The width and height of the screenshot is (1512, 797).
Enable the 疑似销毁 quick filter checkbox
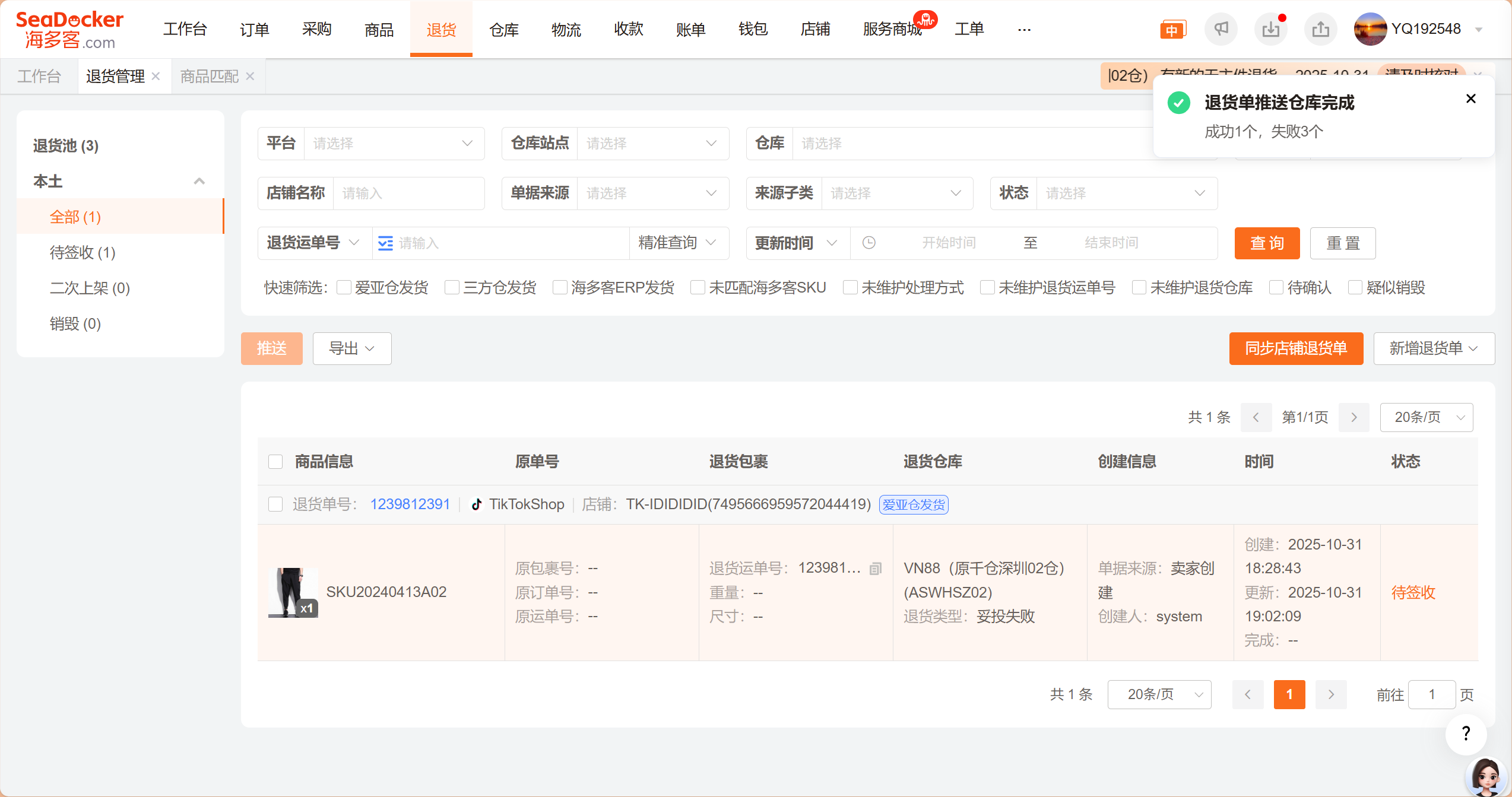(x=1355, y=288)
